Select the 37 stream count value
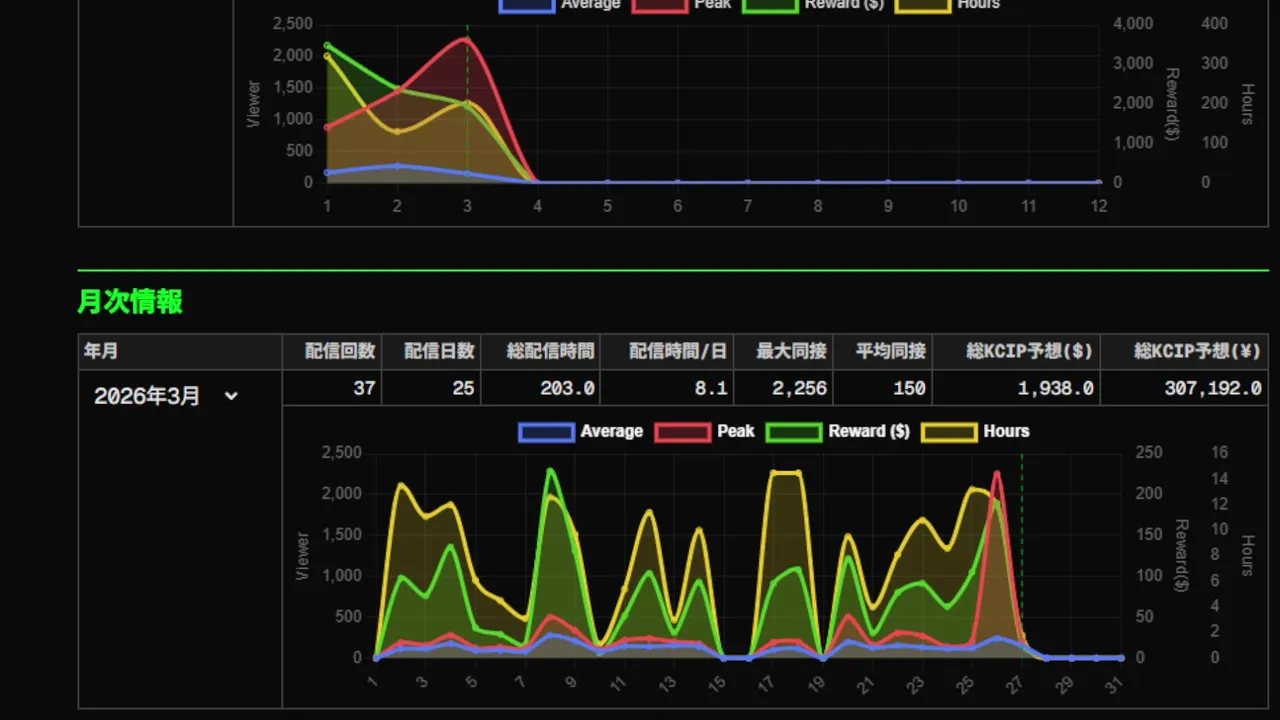Screen dimensions: 1280x720 364,388
